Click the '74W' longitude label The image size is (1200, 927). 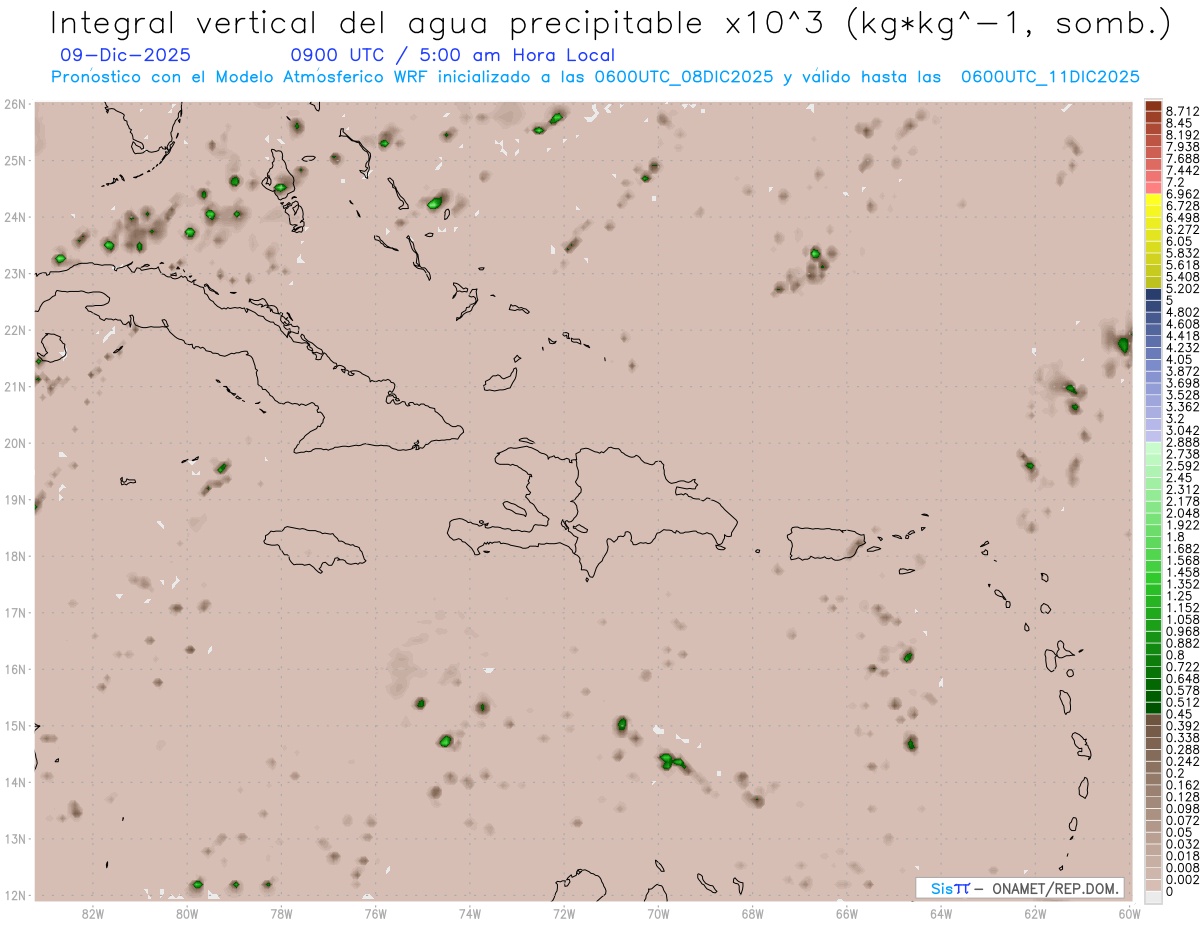pyautogui.click(x=470, y=912)
